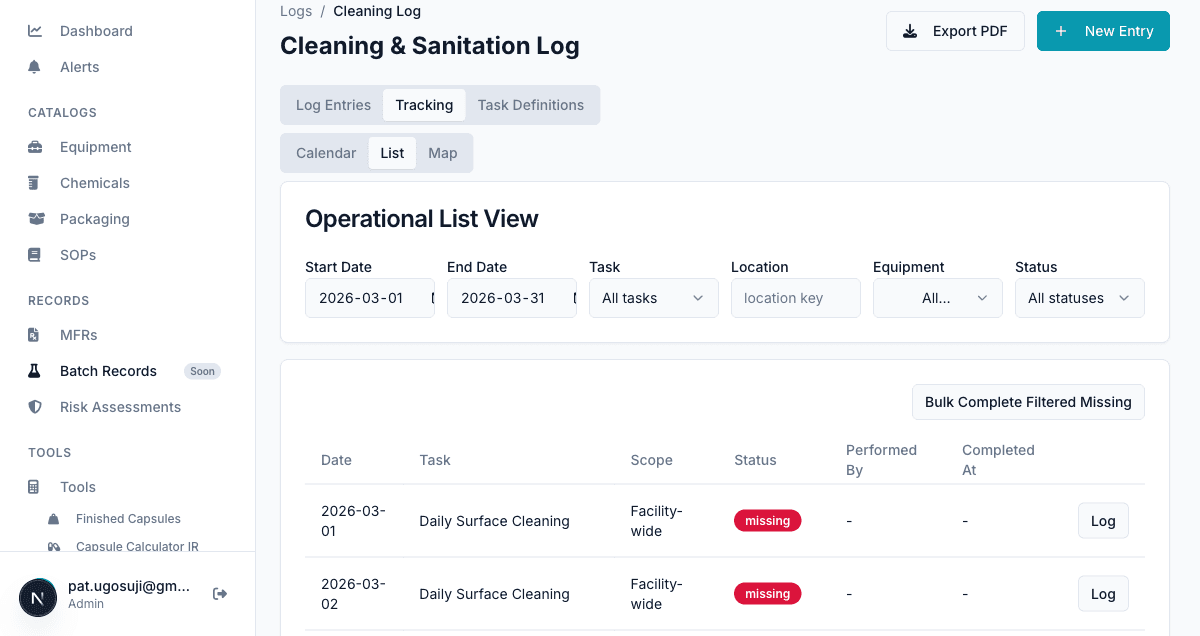Click Export PDF
Viewport: 1200px width, 636px height.
pyautogui.click(x=955, y=30)
